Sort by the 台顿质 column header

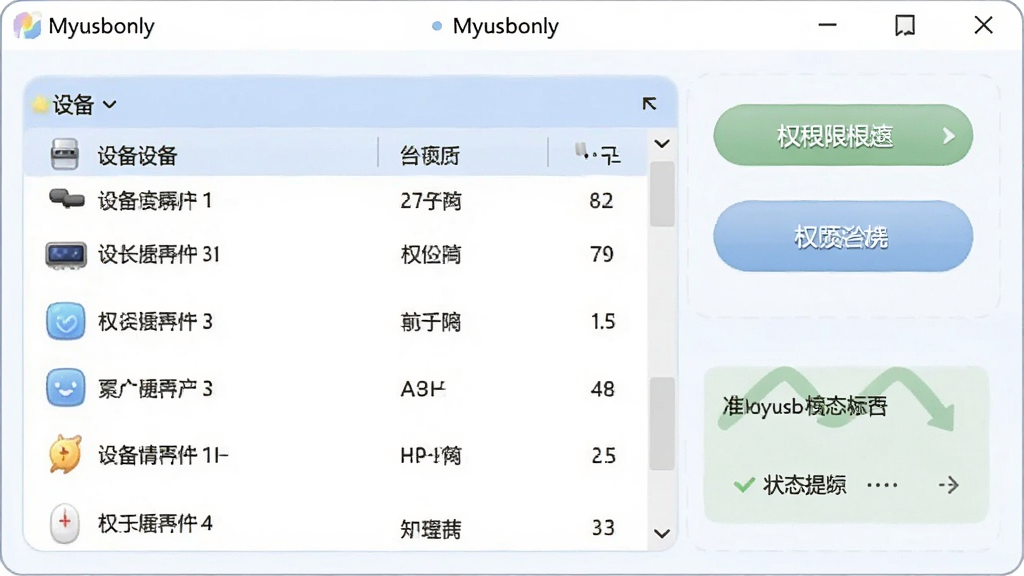(x=430, y=155)
